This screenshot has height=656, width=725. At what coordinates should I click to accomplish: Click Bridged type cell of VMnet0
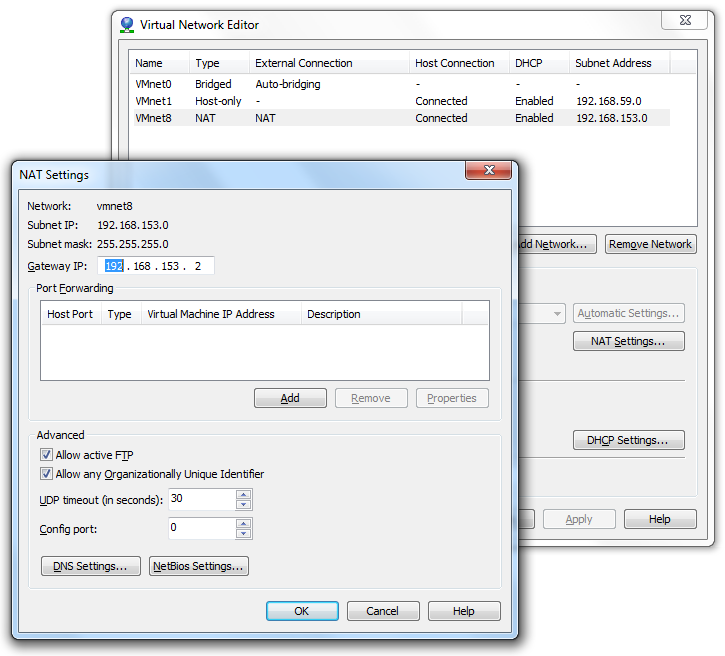pos(213,84)
